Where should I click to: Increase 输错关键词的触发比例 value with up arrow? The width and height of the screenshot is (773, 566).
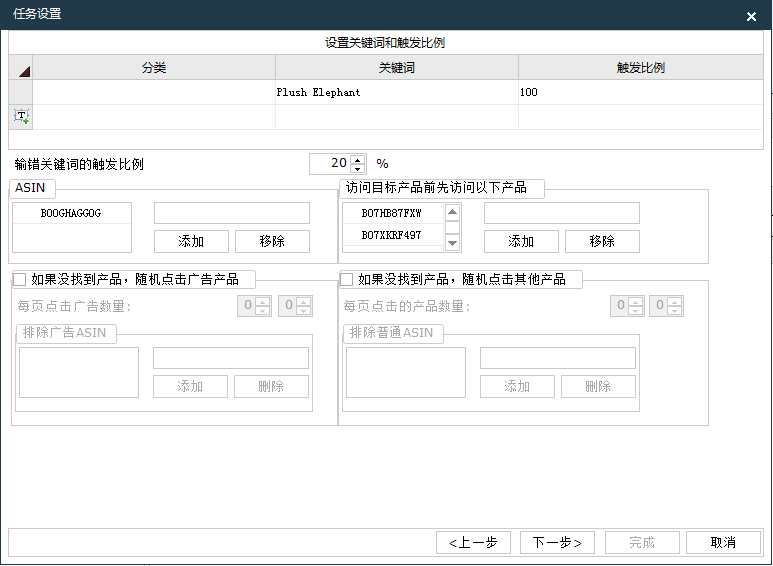(x=358, y=159)
